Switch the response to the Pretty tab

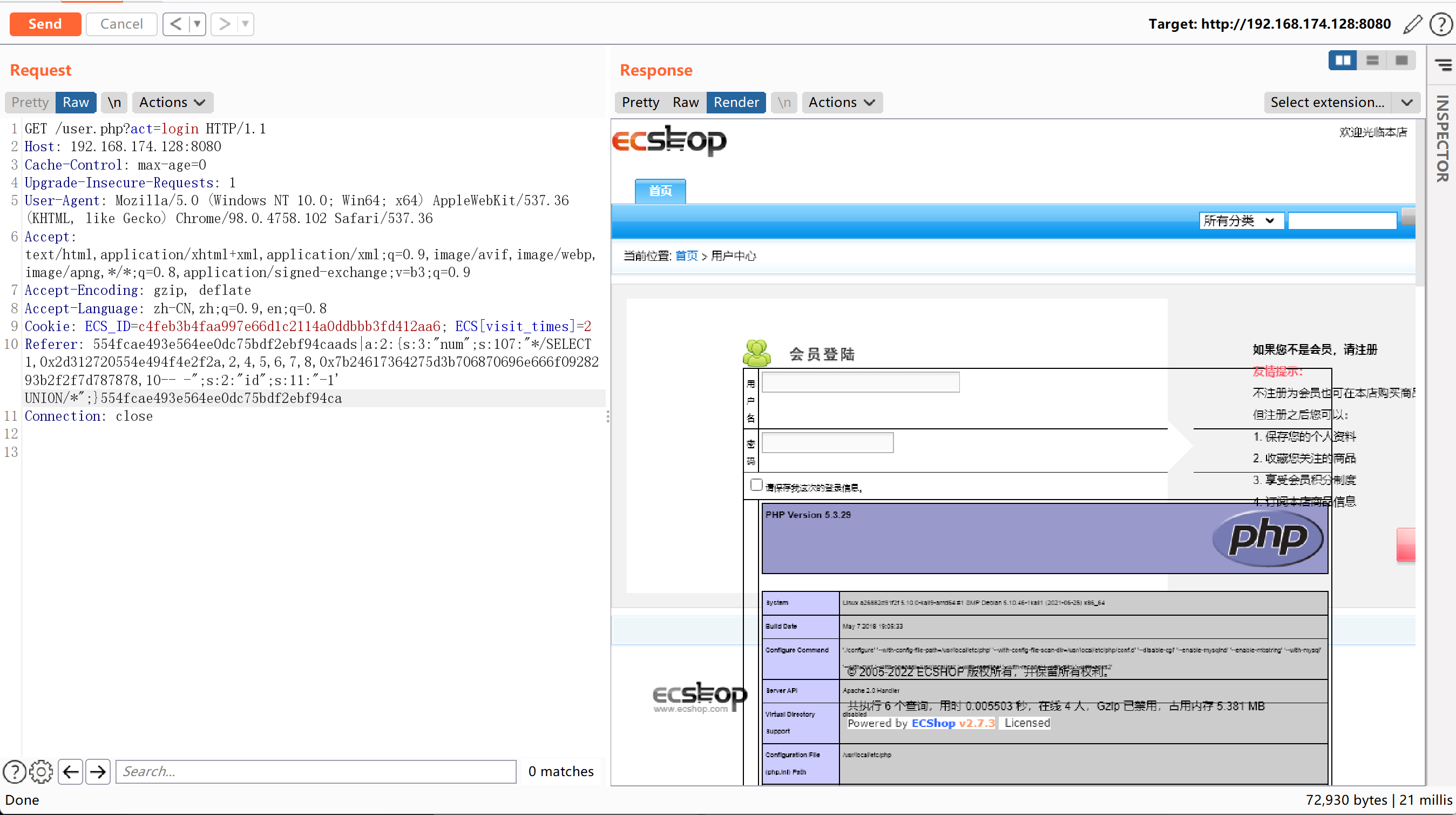click(x=640, y=103)
